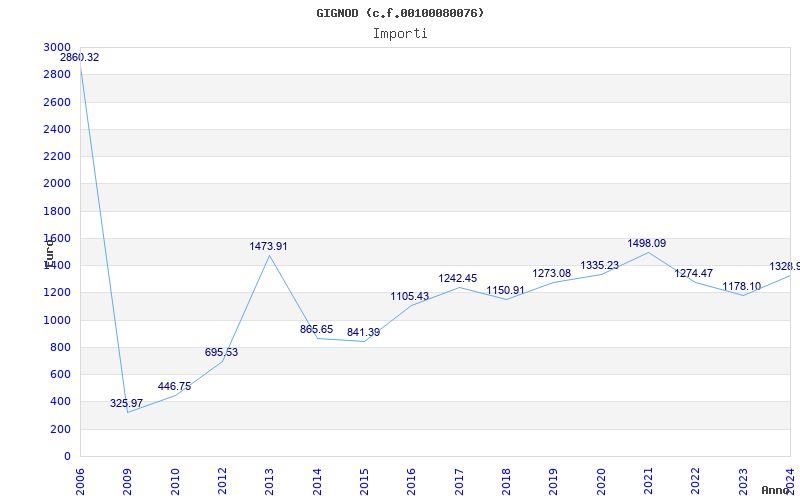Click the 2600 y-axis tick label
The image size is (800, 500).
tap(57, 102)
